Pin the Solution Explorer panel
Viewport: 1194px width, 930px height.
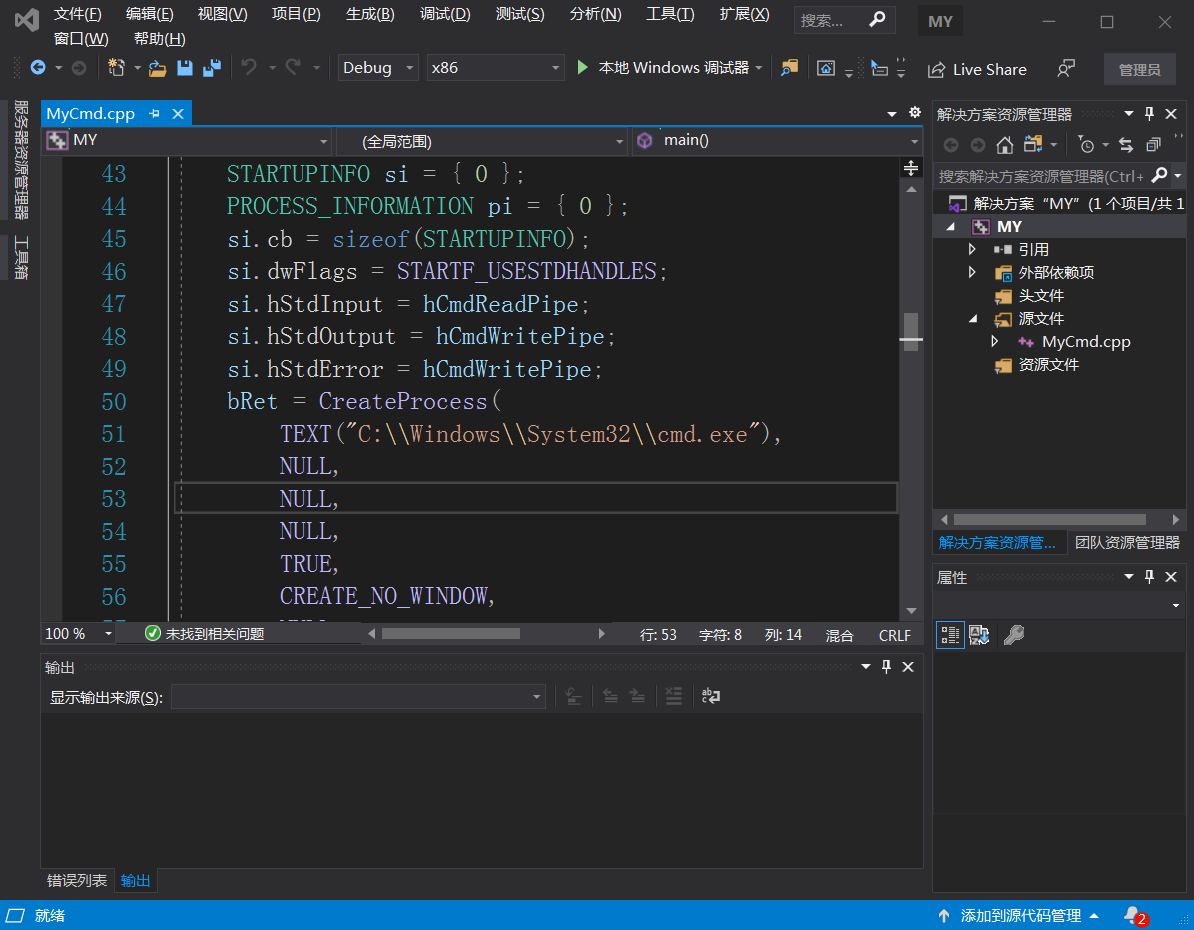coord(1150,113)
